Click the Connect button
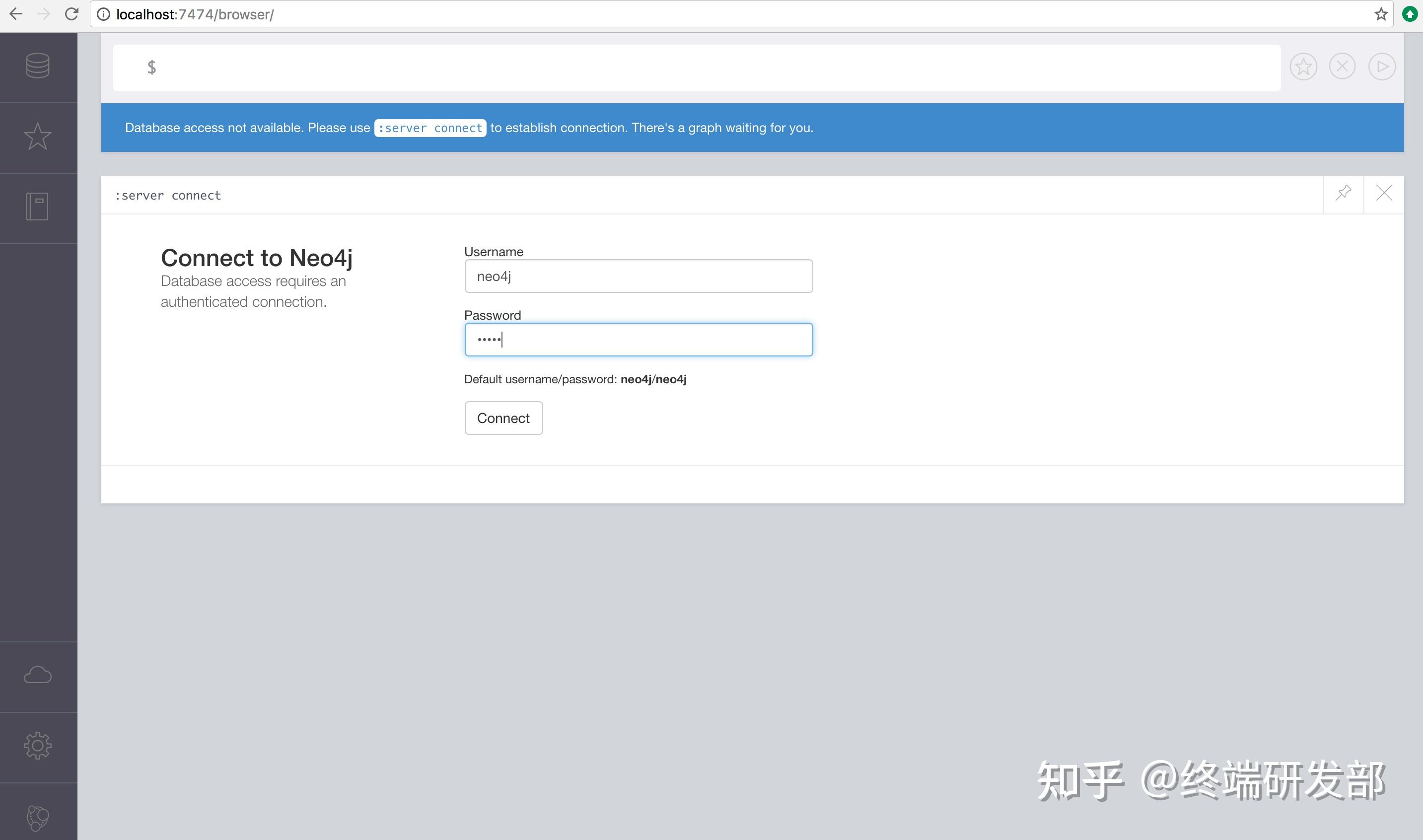Image resolution: width=1423 pixels, height=840 pixels. tap(503, 418)
